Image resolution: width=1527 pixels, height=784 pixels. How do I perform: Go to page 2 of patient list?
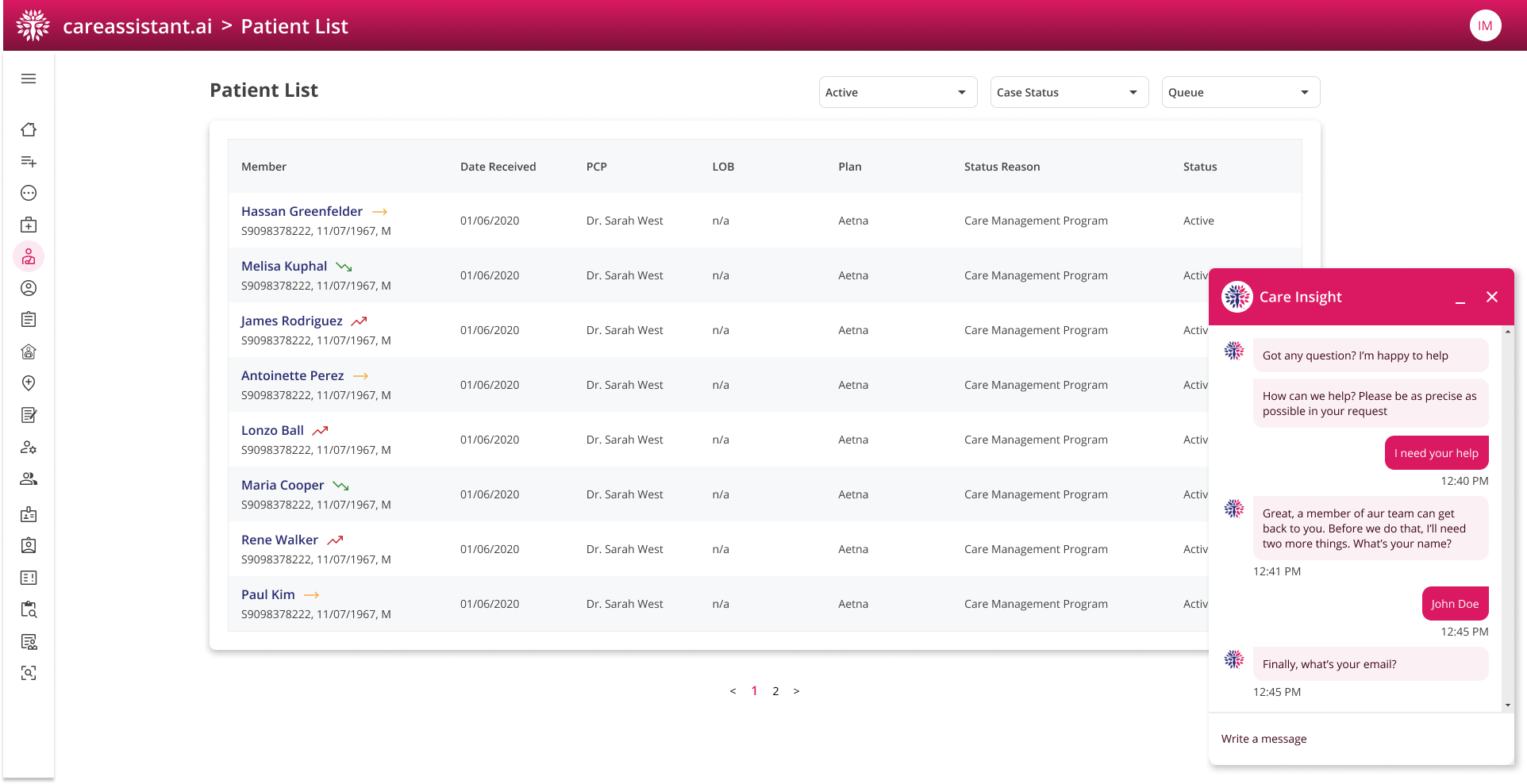pos(775,691)
